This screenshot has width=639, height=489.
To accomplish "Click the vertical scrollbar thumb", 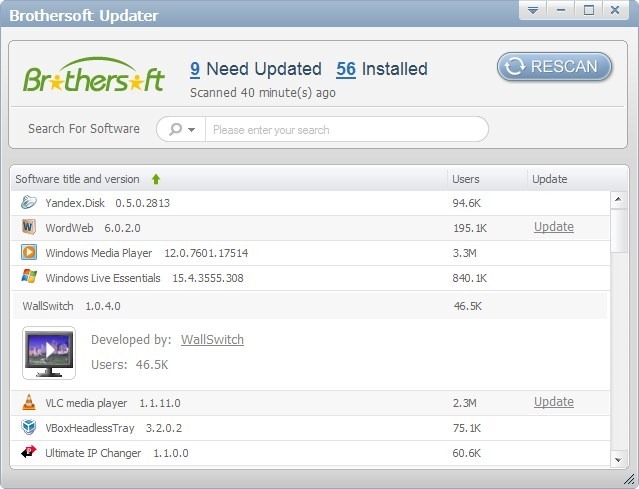I will [619, 231].
